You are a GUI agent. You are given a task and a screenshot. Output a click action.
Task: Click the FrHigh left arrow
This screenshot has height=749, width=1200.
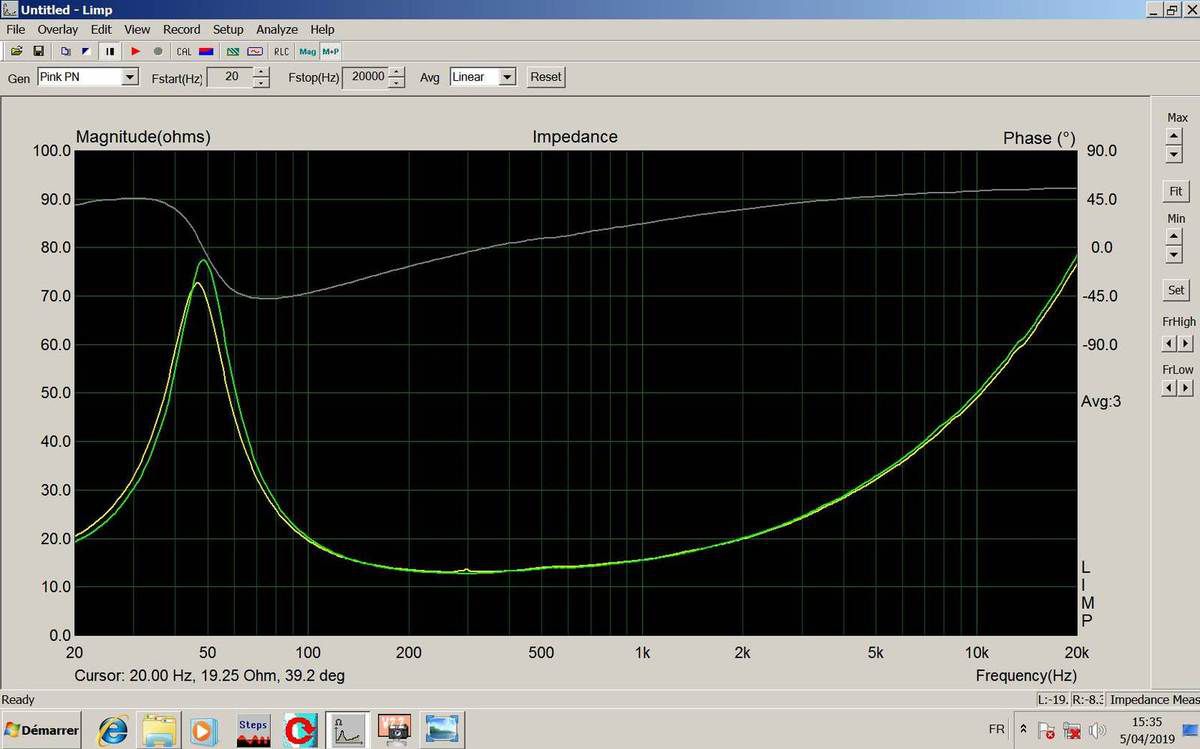1169,343
